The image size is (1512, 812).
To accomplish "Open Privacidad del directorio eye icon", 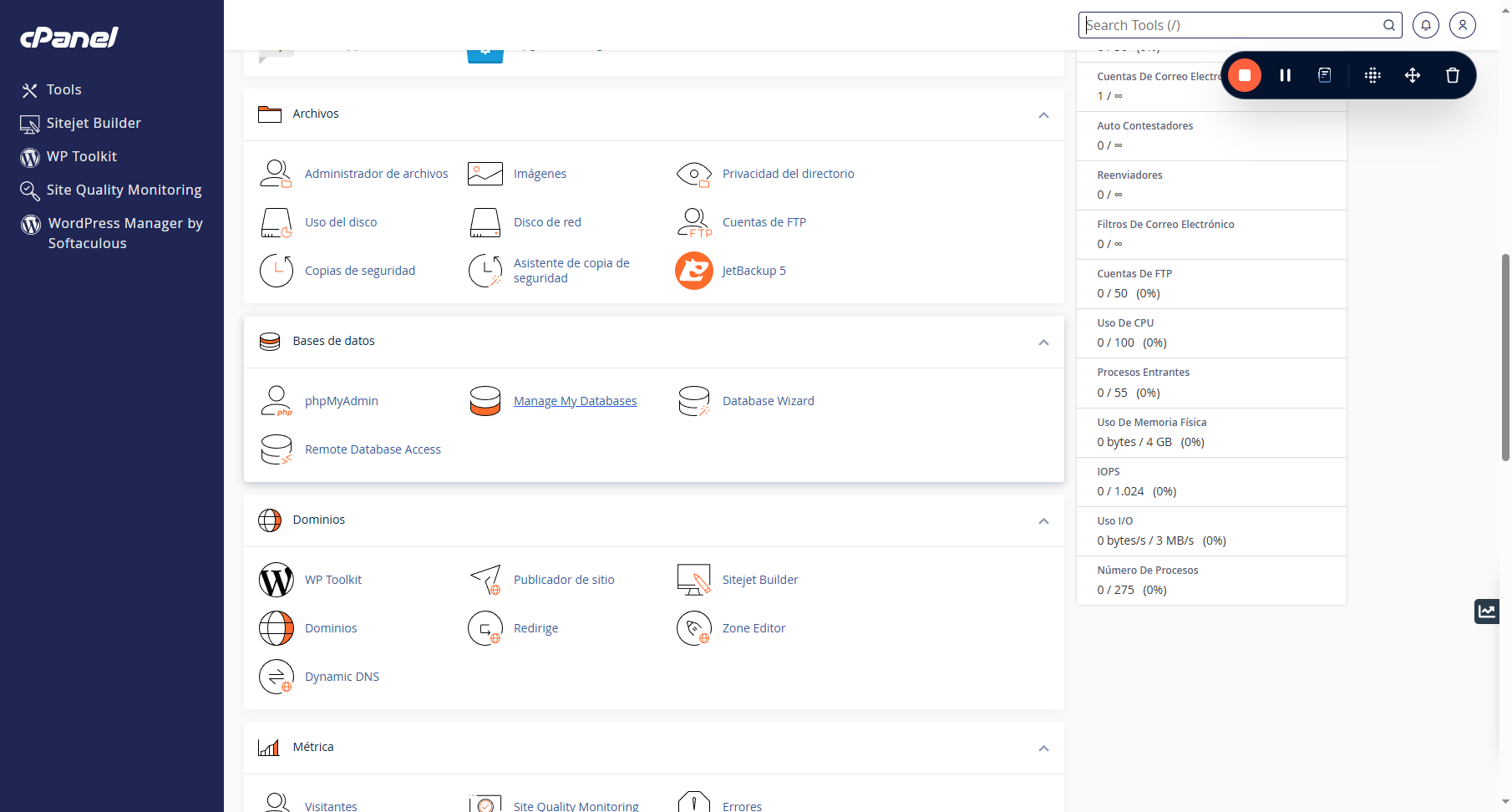I will tap(693, 174).
